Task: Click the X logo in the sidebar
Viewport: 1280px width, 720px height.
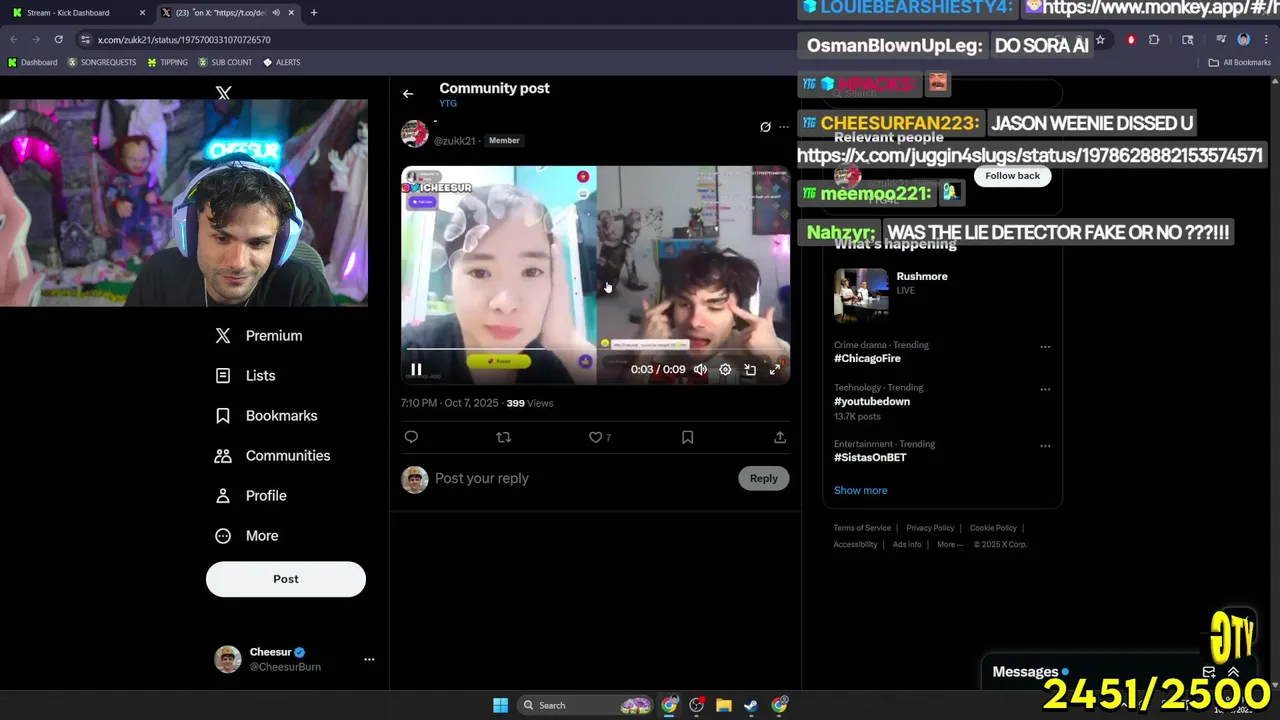Action: point(223,93)
